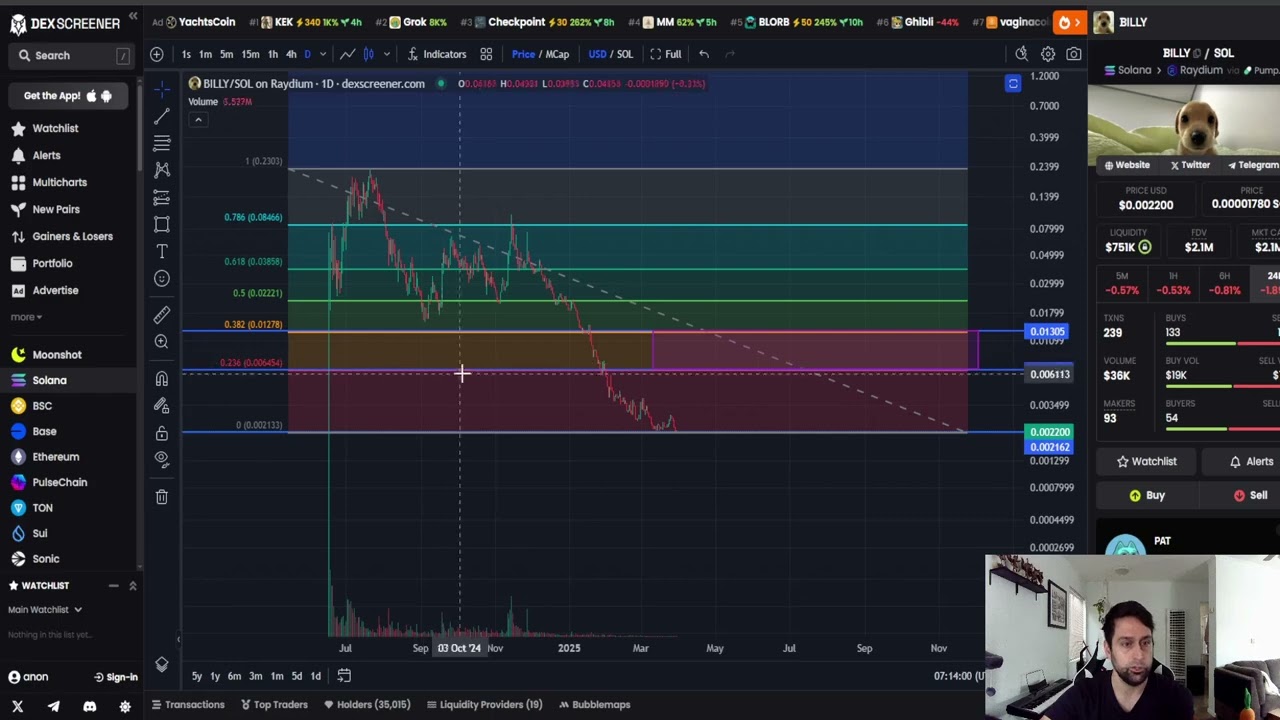Open the Indicators dialog
Viewport: 1280px width, 720px height.
tap(437, 54)
